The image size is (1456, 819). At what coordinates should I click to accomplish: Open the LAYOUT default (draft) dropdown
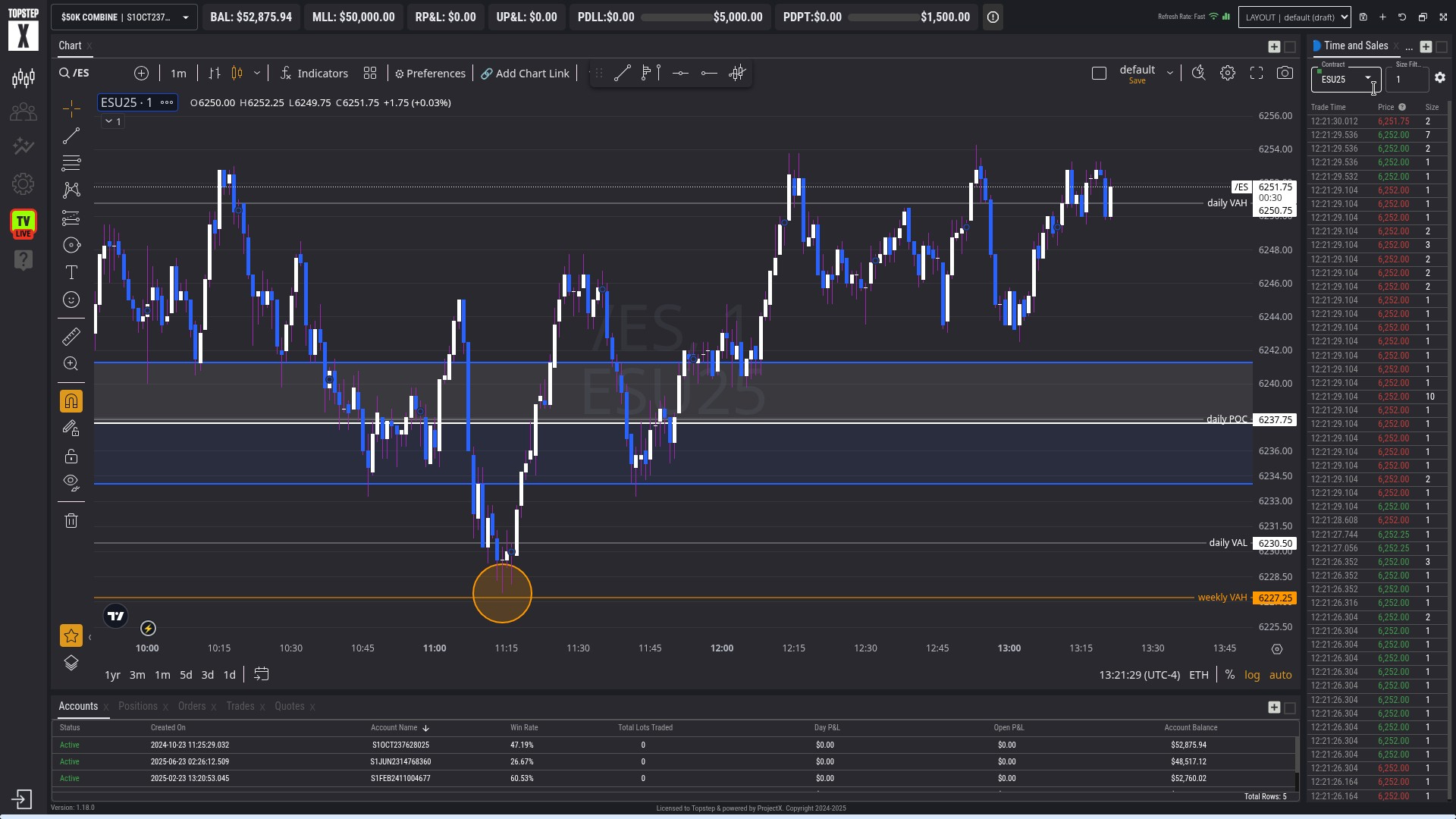pos(1294,17)
